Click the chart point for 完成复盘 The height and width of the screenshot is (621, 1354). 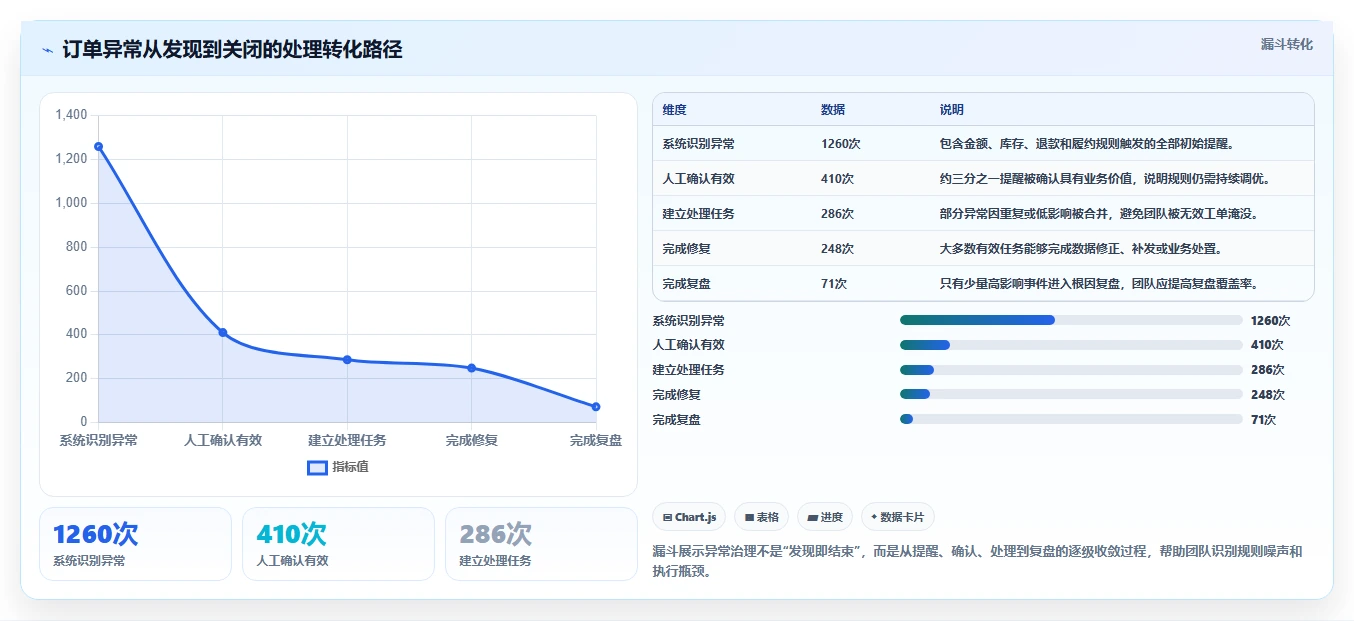click(596, 407)
